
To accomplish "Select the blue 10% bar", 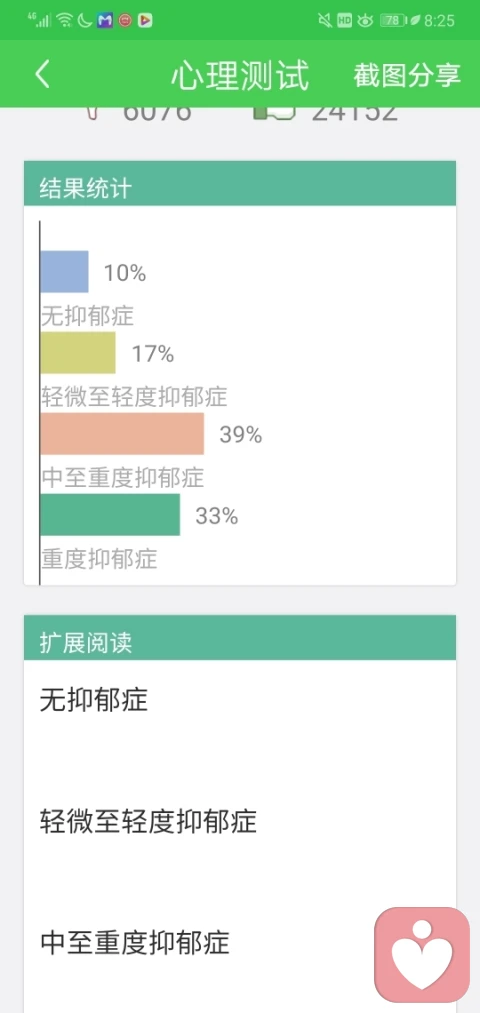I will 65,272.
